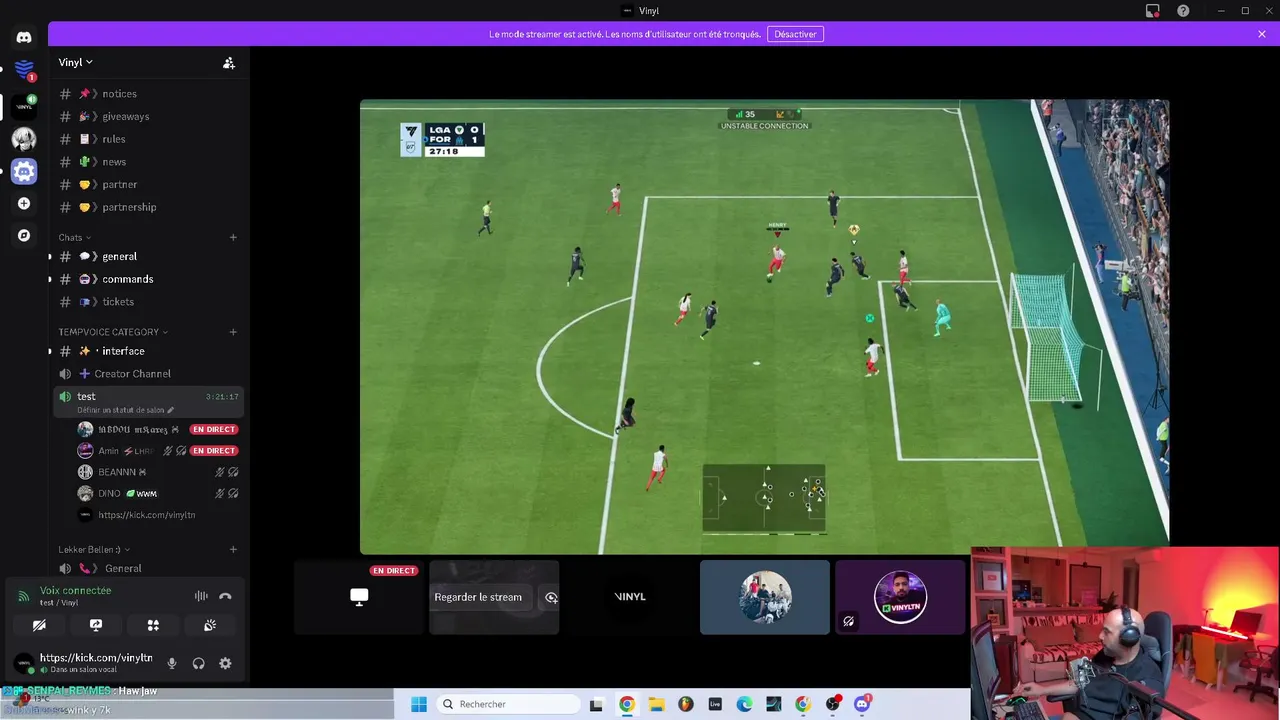Create a channel in TEMPVOICE CATEGORY

(233, 332)
